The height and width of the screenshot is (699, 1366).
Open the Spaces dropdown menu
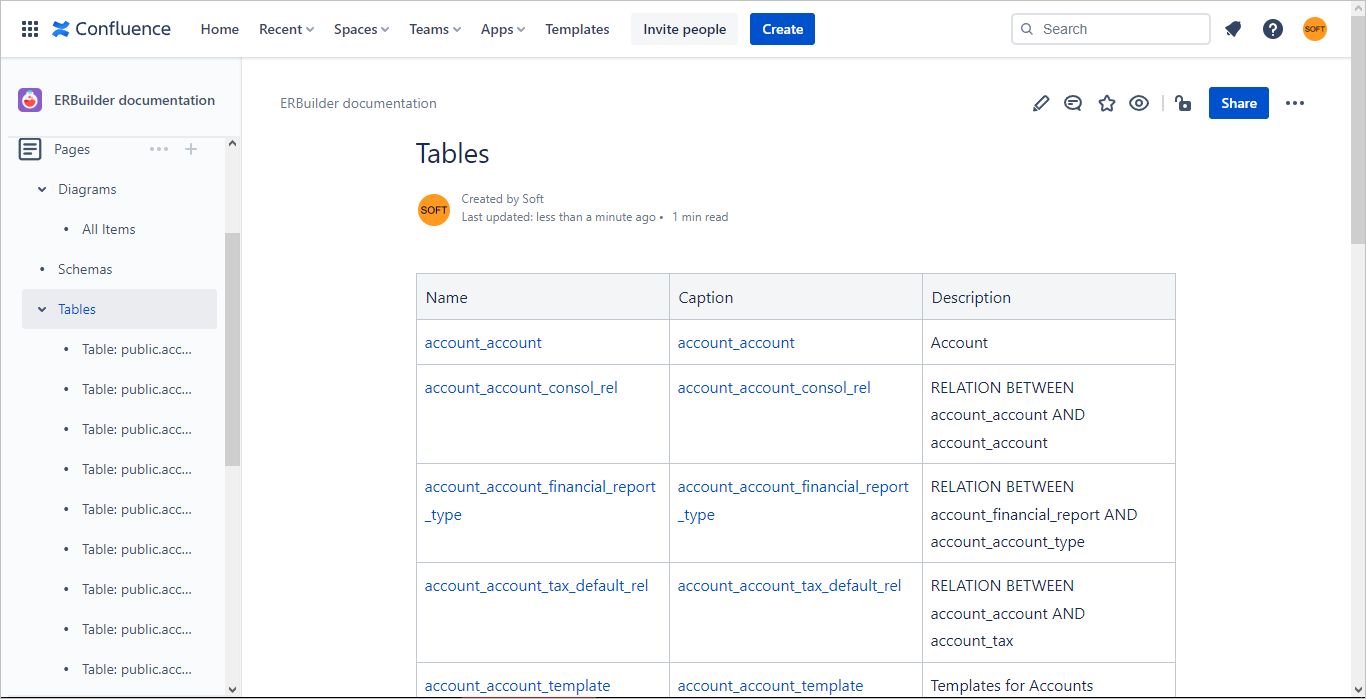(x=361, y=29)
